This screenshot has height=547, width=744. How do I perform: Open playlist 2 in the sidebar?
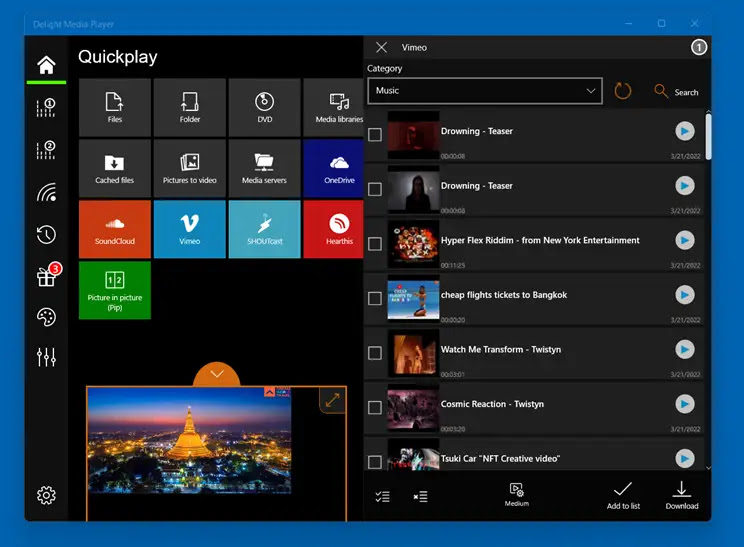[x=46, y=150]
